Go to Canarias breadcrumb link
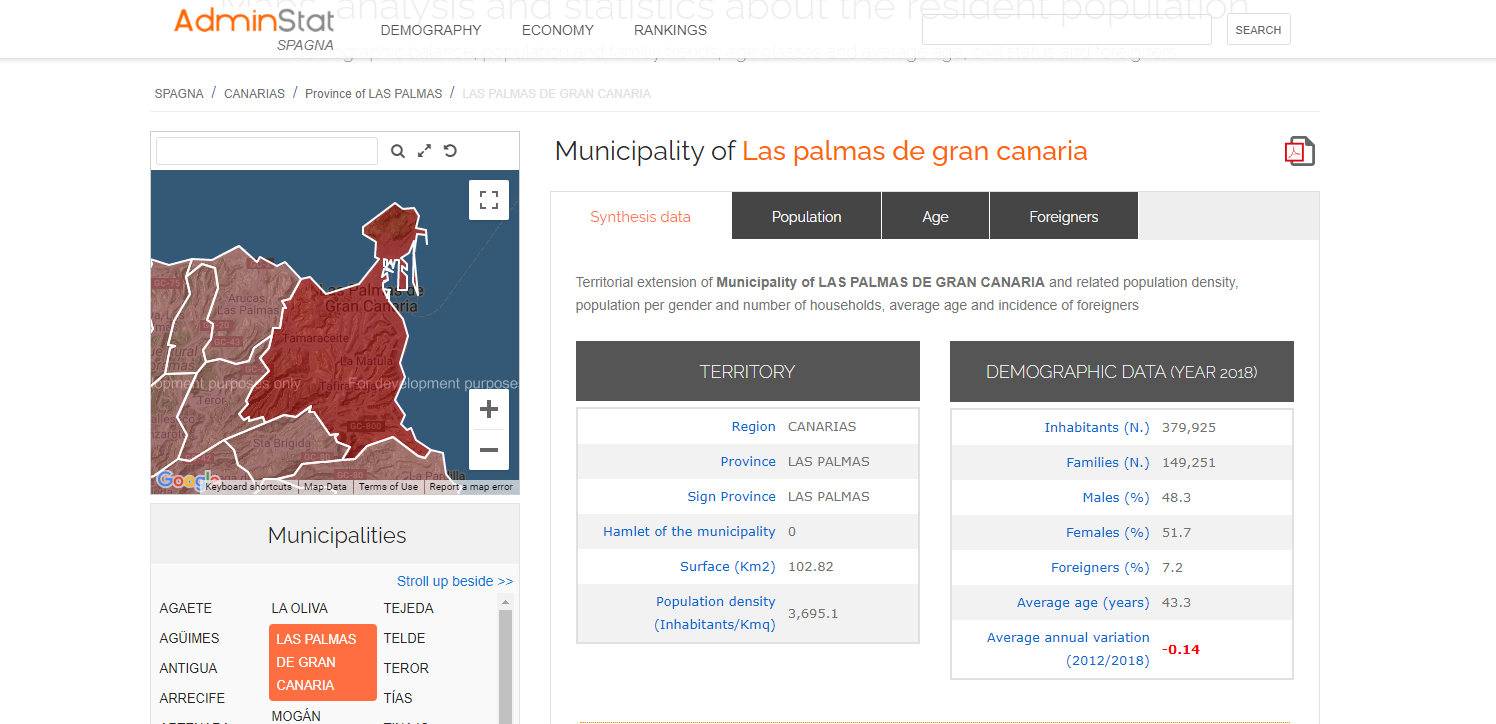 pyautogui.click(x=254, y=93)
